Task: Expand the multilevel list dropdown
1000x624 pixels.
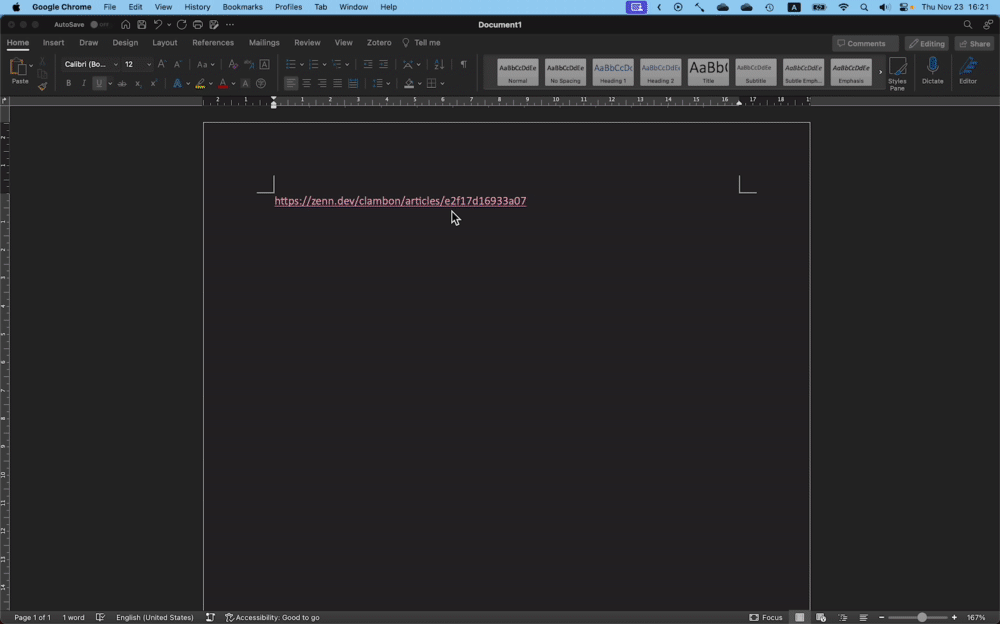Action: (x=347, y=64)
